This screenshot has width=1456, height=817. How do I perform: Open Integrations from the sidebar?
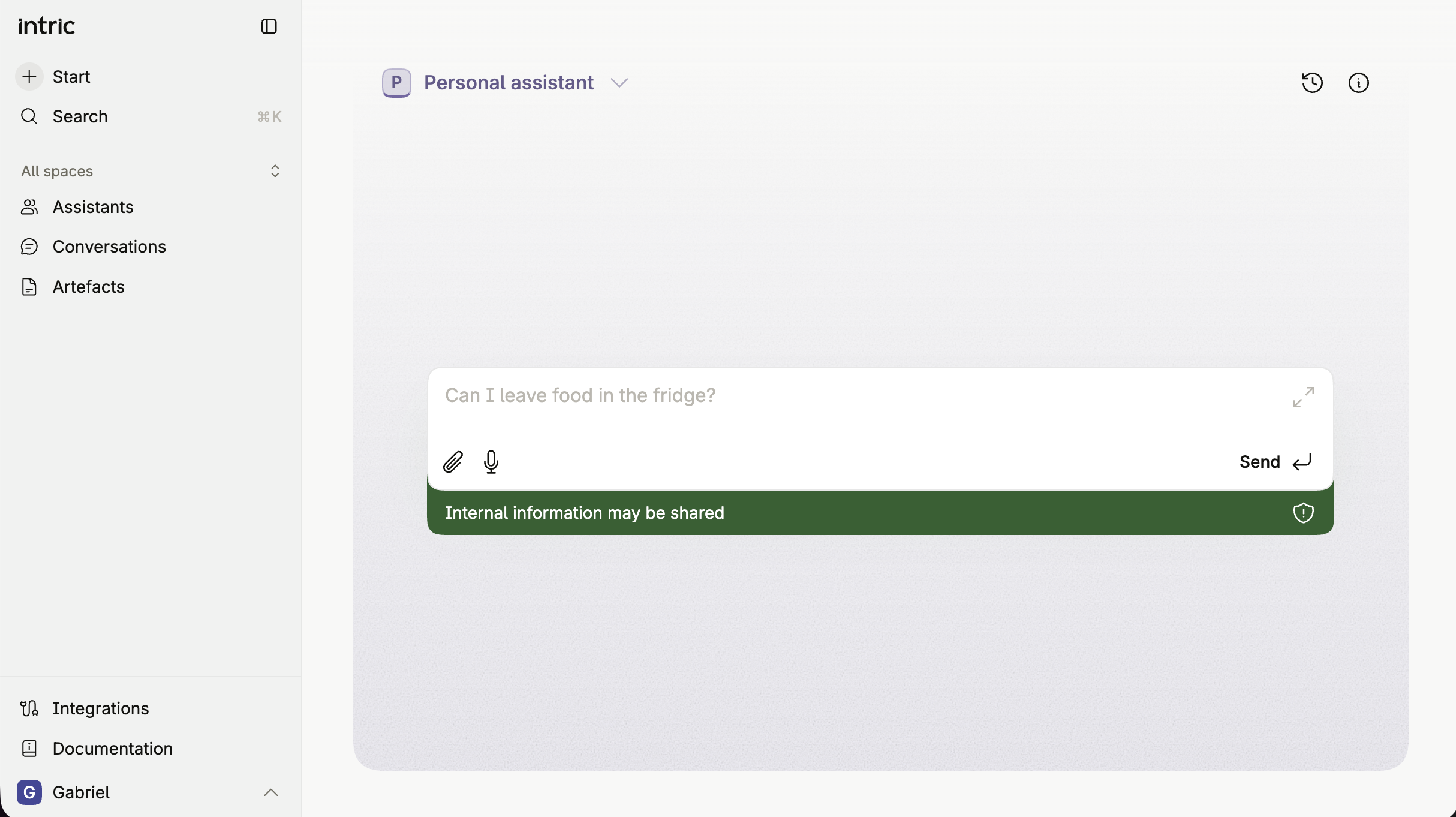click(100, 708)
